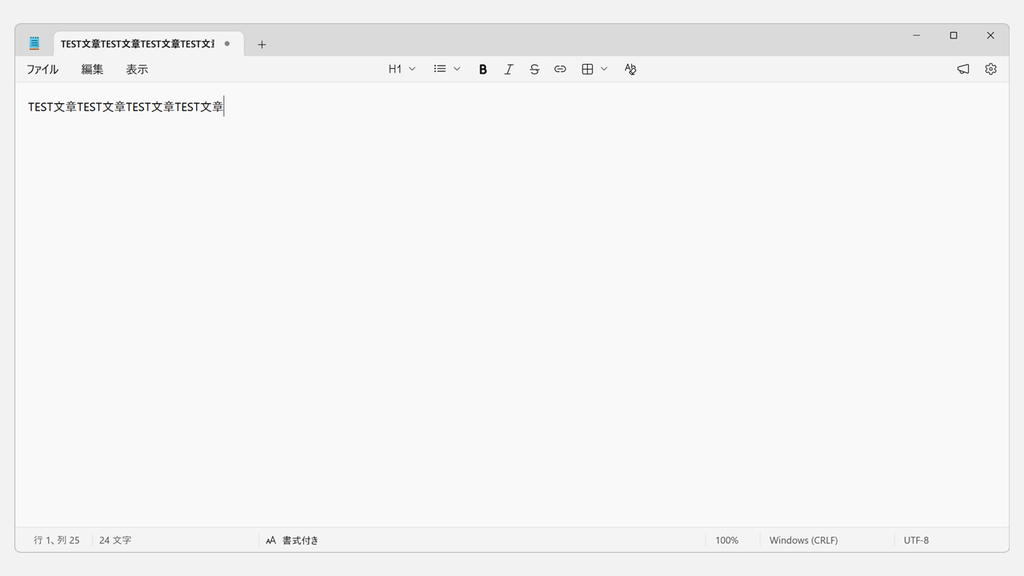Viewport: 1024px width, 576px height.
Task: Insert a table with grid icon
Action: tap(588, 69)
